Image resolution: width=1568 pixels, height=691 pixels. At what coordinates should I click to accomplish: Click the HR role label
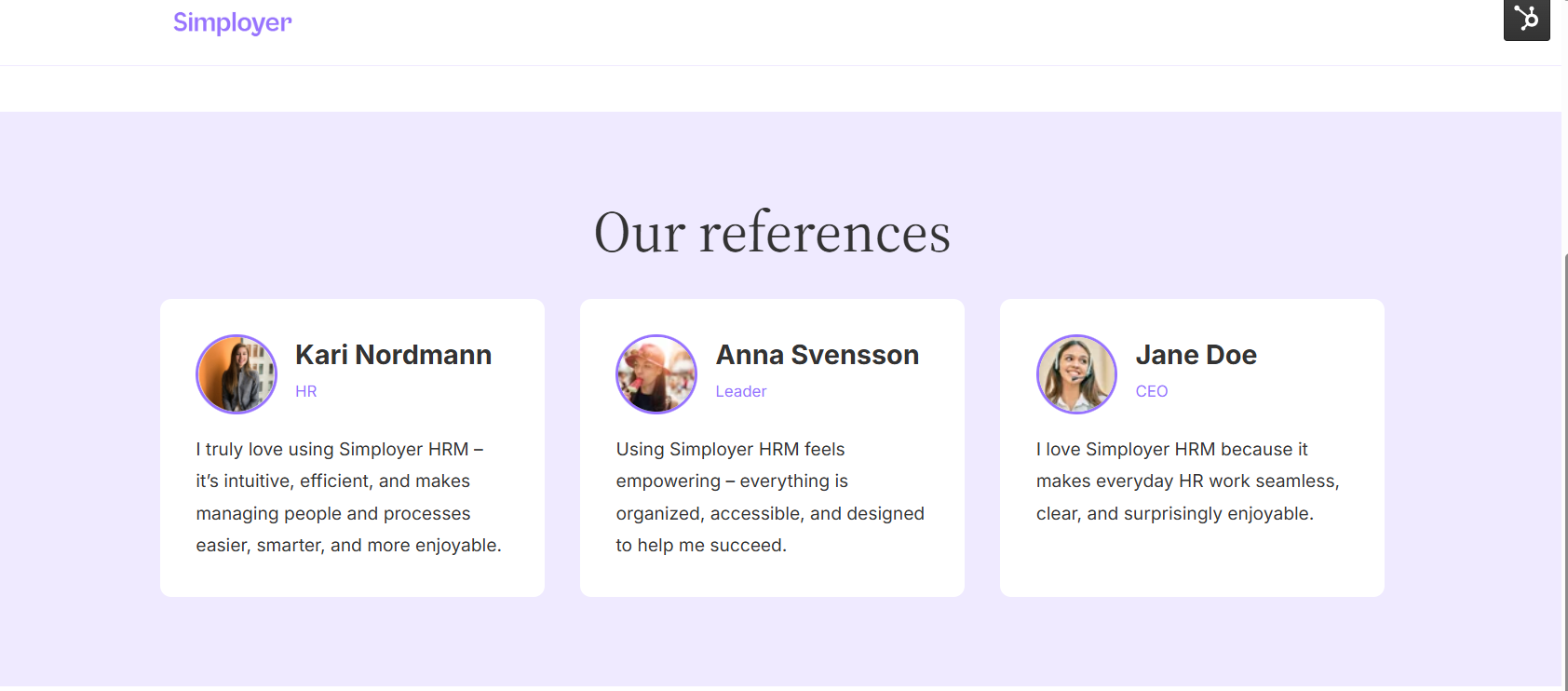click(306, 392)
